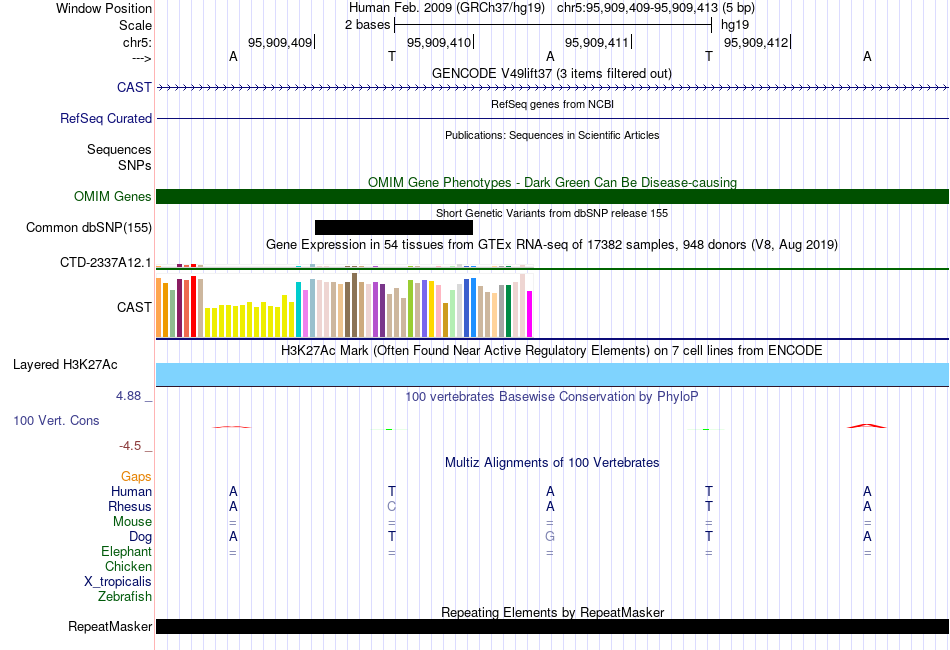Click 'chr5:95,909,409-95,909,413 (5 bp)' range text
The height and width of the screenshot is (650, 950).
tap(656, 8)
